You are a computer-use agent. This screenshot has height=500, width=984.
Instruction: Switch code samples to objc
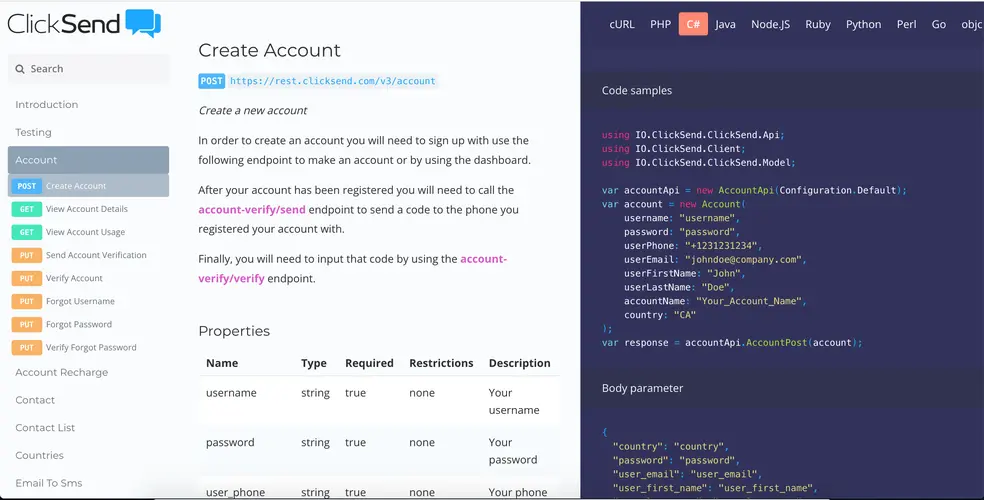coord(972,24)
